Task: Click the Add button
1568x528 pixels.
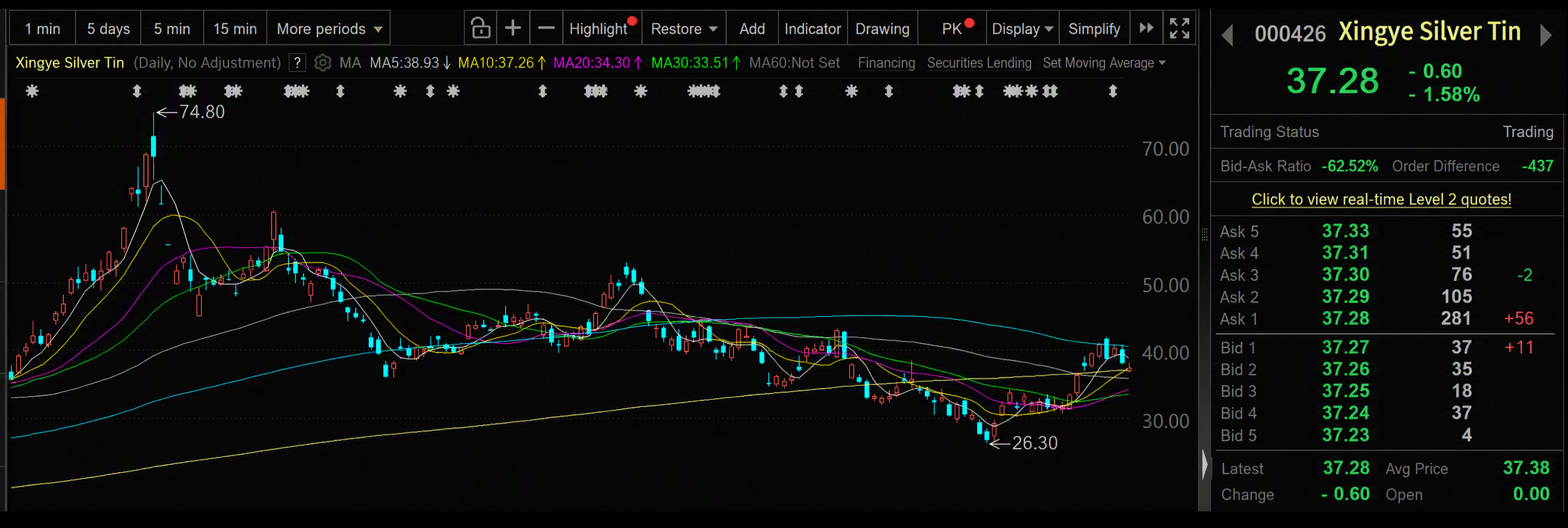Action: [752, 29]
